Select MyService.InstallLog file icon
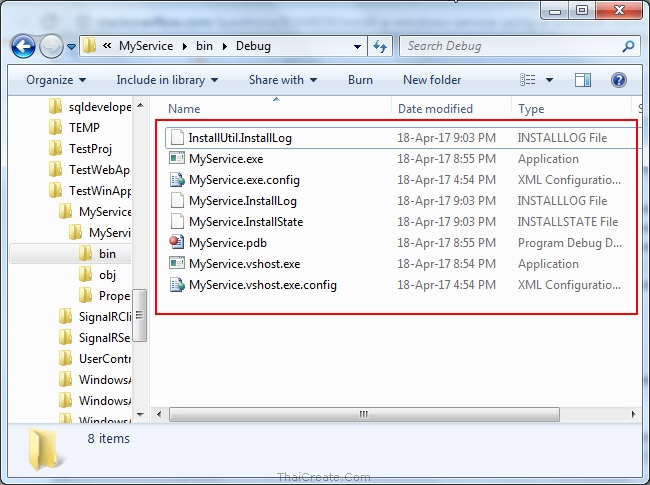This screenshot has height=485, width=650. (177, 200)
